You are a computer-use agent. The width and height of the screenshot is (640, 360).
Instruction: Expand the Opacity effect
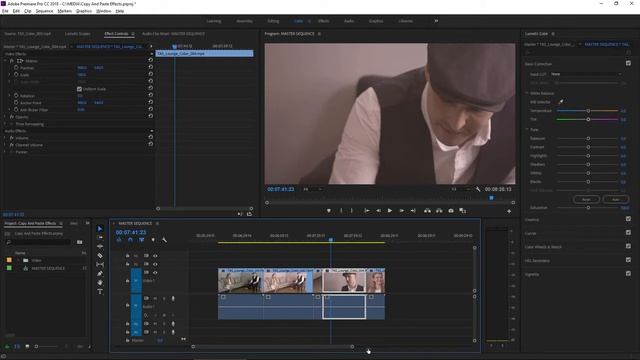[5, 117]
